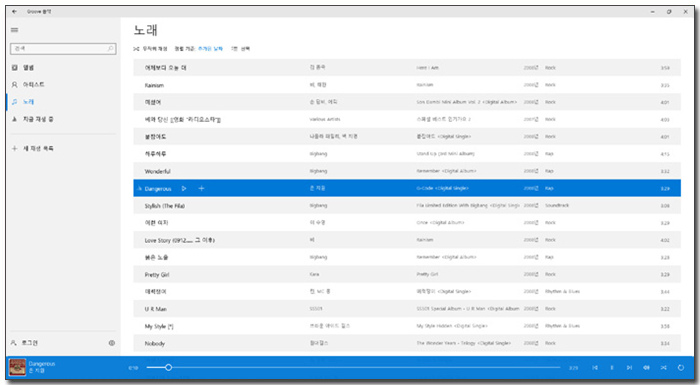Click the Rap genre in Dangerous row
This screenshot has height=385, width=700.
[x=549, y=188]
